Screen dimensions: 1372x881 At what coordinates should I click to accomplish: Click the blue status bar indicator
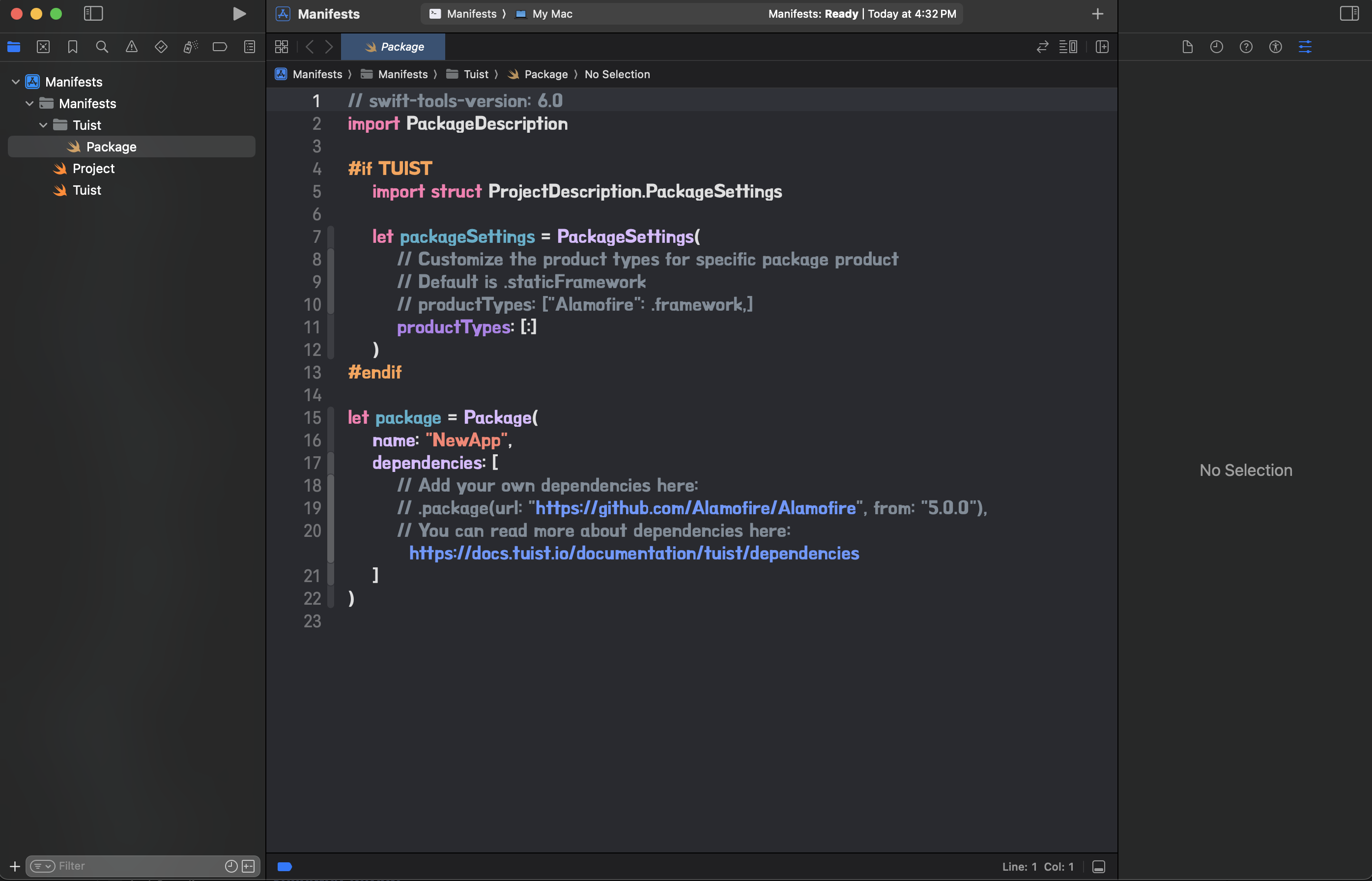pyautogui.click(x=285, y=867)
